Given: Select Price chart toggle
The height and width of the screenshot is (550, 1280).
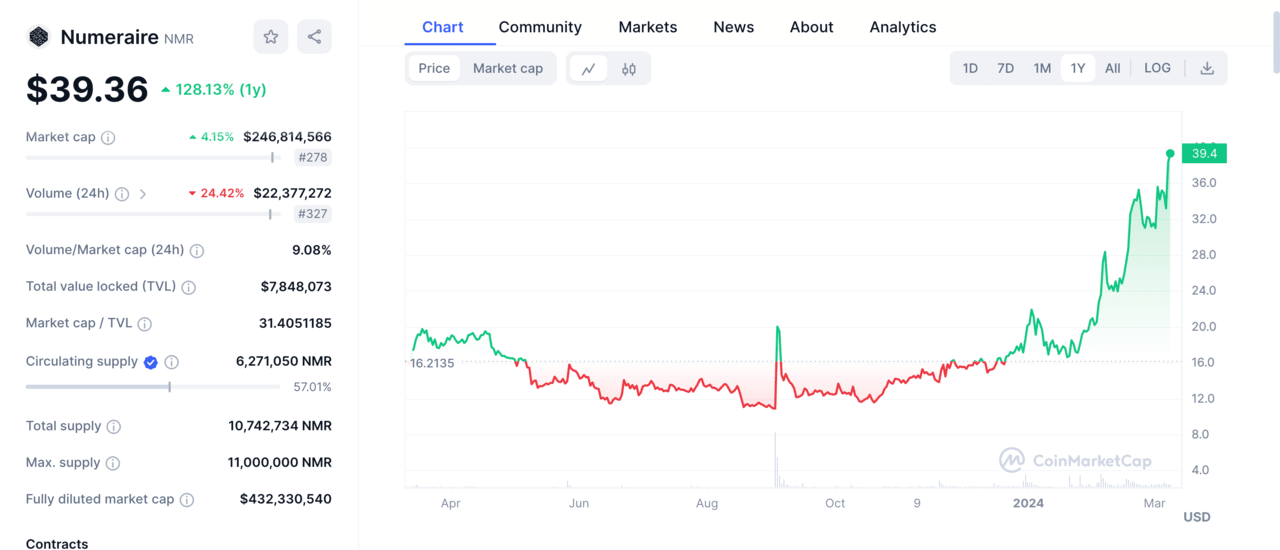Looking at the screenshot, I should coord(434,68).
